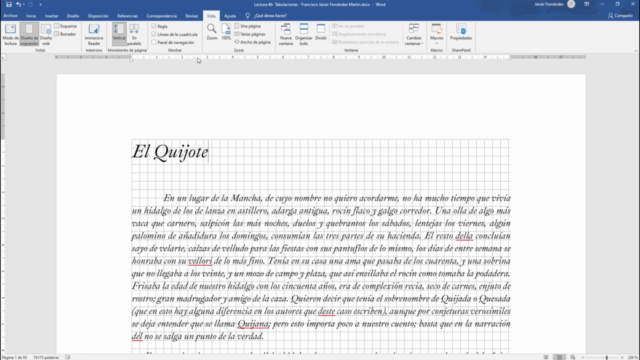Open the Correspondencia tab
Image resolution: width=640 pixels, height=360 pixels.
point(162,16)
